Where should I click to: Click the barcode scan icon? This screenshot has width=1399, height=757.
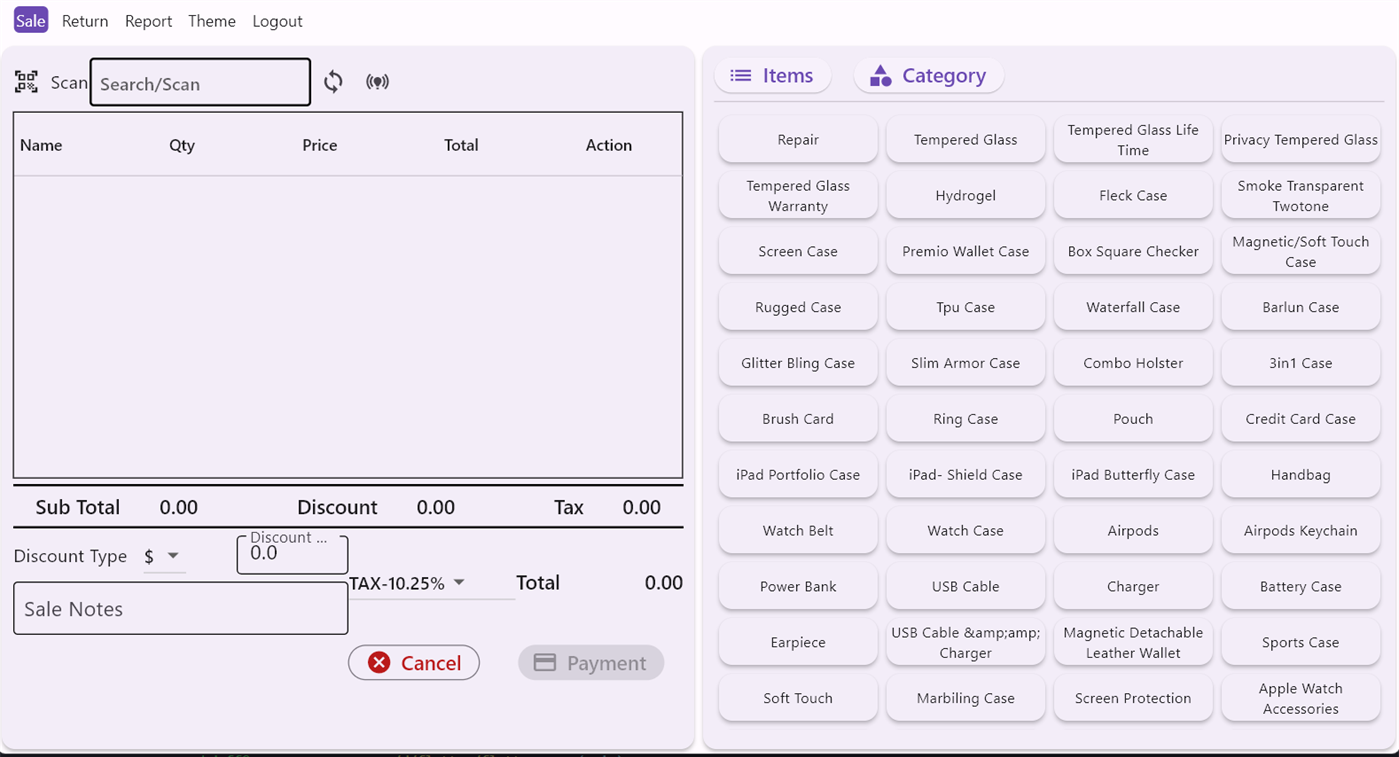[x=26, y=81]
